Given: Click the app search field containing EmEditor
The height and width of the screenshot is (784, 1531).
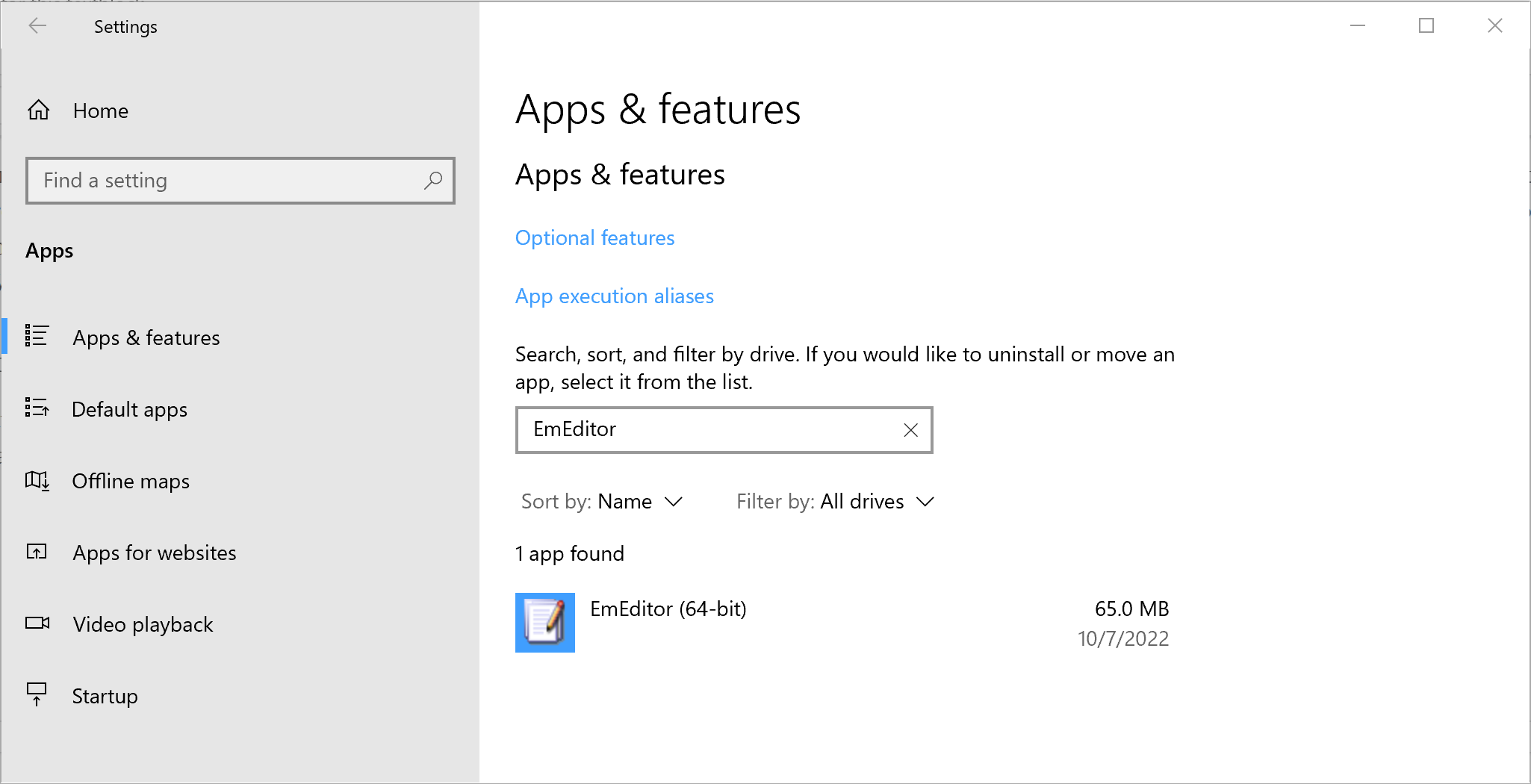Looking at the screenshot, I should click(724, 429).
